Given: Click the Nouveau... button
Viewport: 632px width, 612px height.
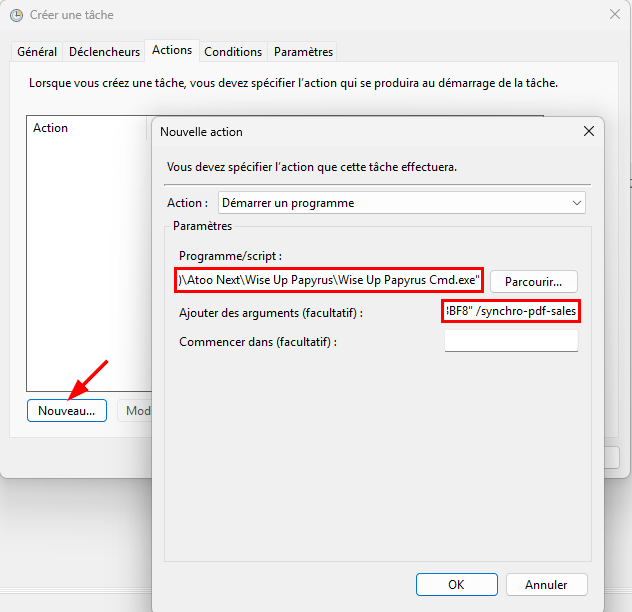Looking at the screenshot, I should click(66, 410).
